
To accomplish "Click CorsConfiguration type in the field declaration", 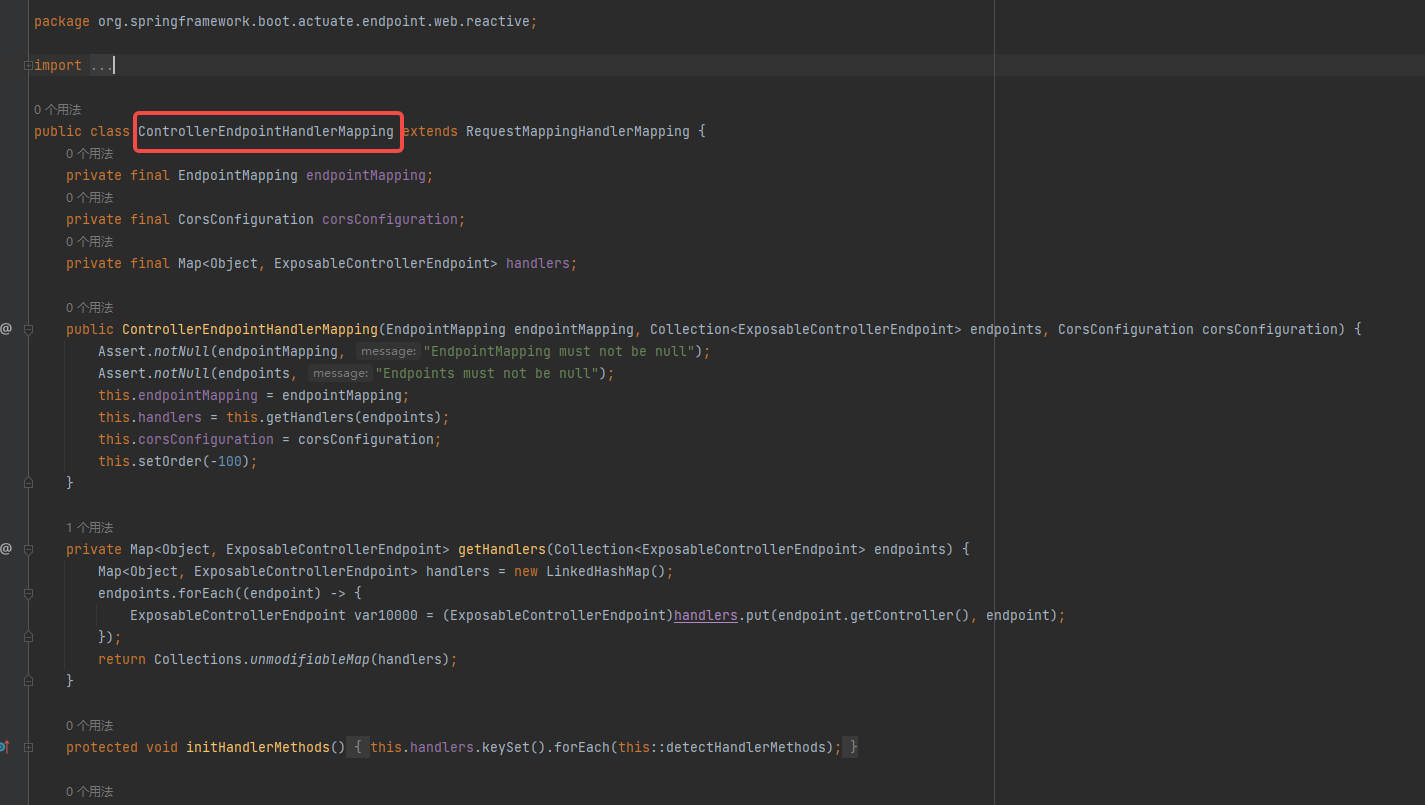I will [x=246, y=219].
